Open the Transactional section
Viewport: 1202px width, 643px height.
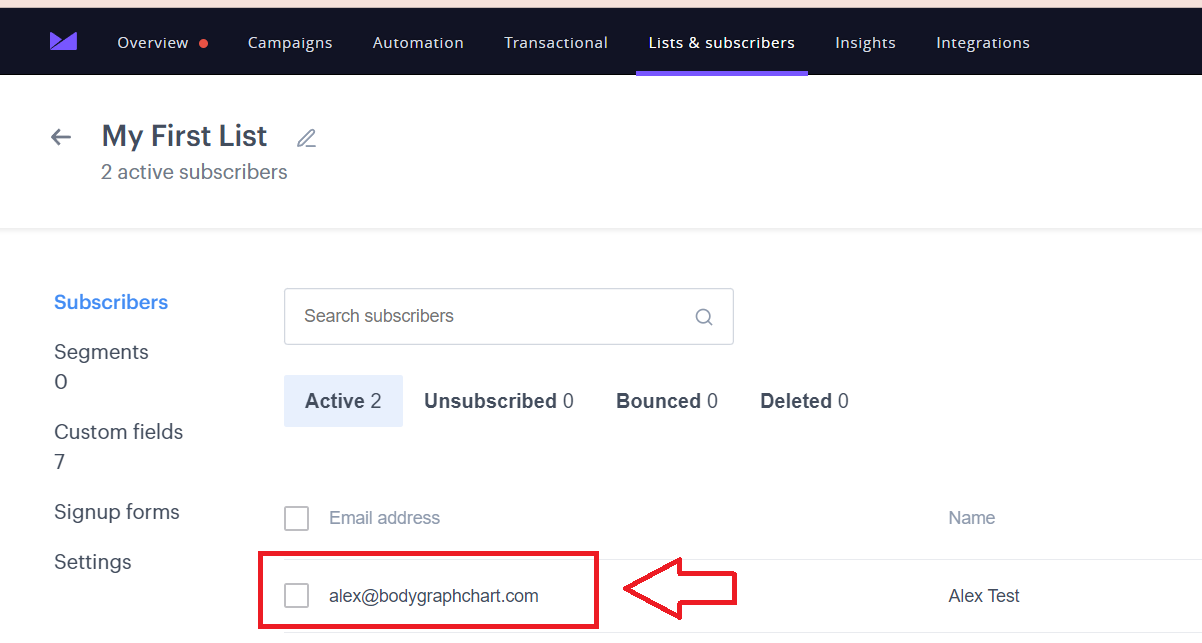tap(556, 42)
